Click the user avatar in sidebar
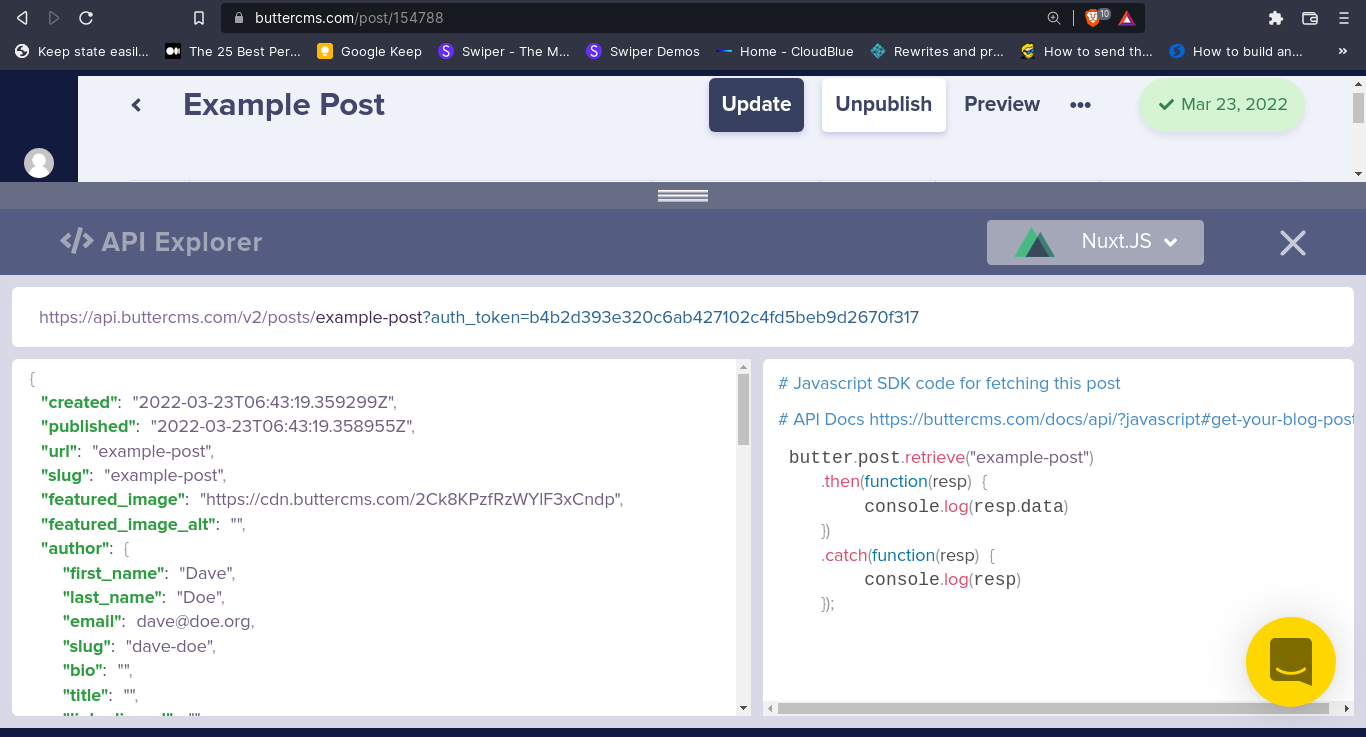This screenshot has width=1366, height=737. pyautogui.click(x=39, y=163)
